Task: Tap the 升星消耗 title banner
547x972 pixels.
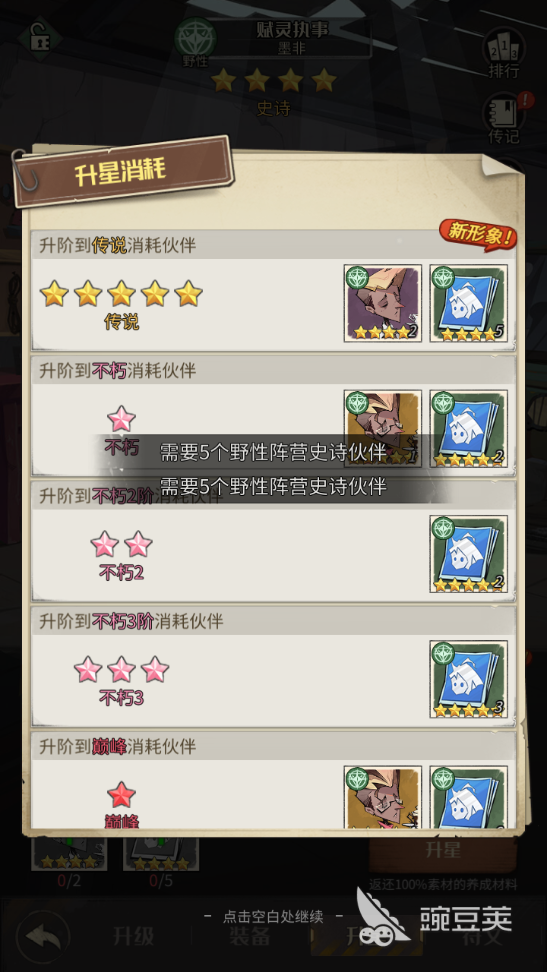Action: click(x=122, y=171)
